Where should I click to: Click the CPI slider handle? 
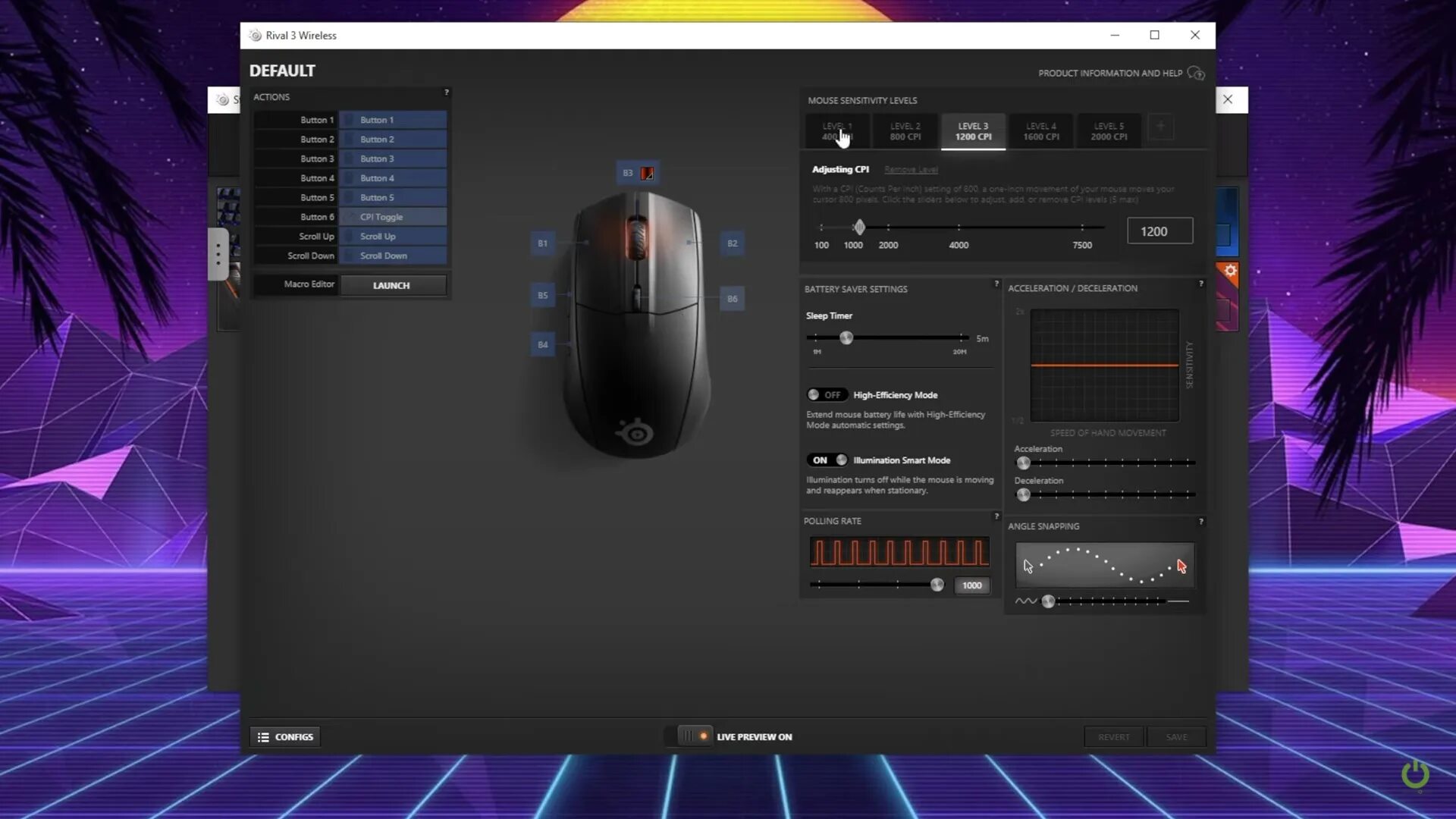pos(859,227)
